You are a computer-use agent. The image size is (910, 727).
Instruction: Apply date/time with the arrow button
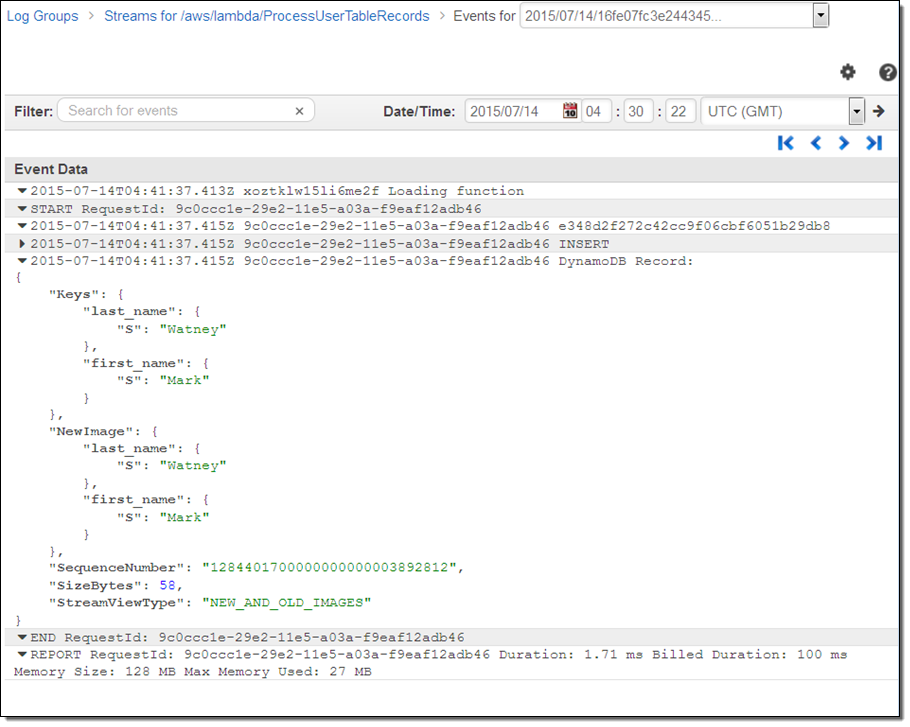879,111
